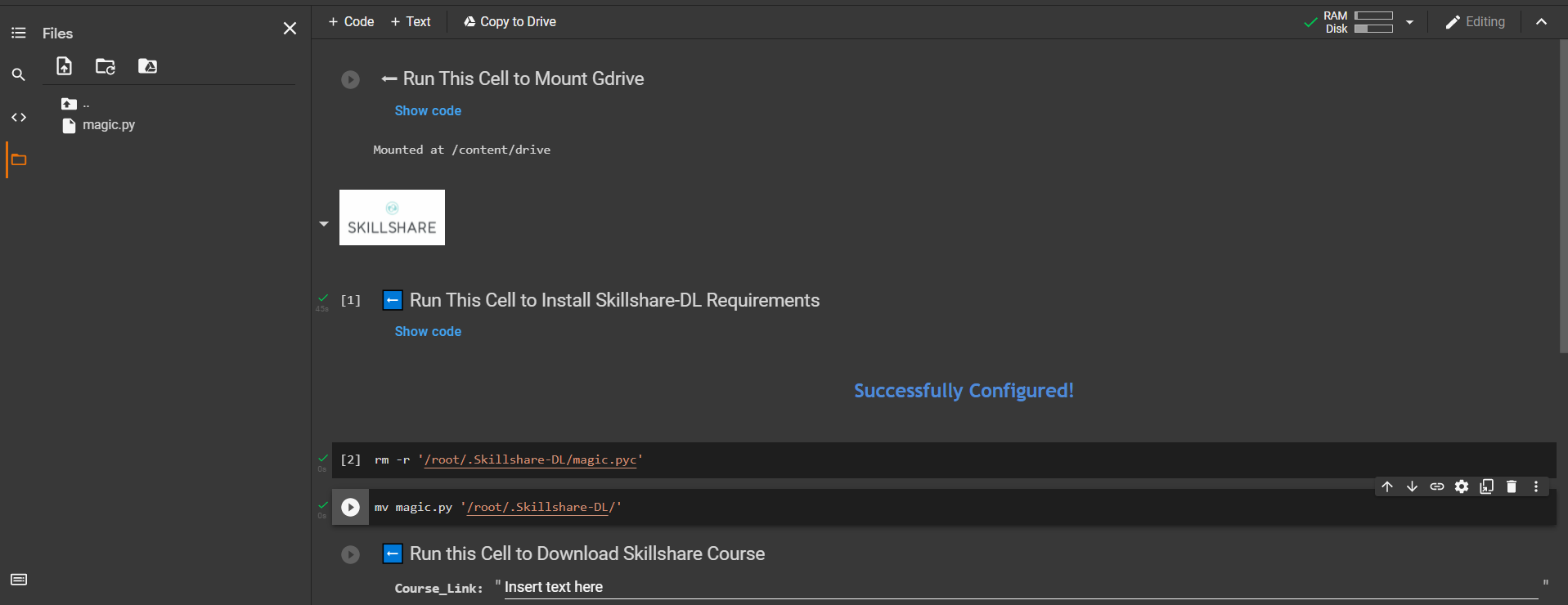
Task: Click the Copy to Drive button
Action: (510, 22)
